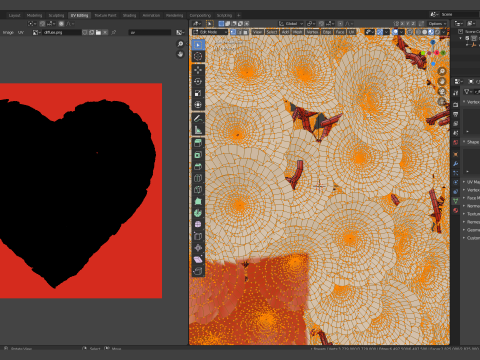The width and height of the screenshot is (480, 360).
Task: Select the Annotate tool
Action: [198, 118]
